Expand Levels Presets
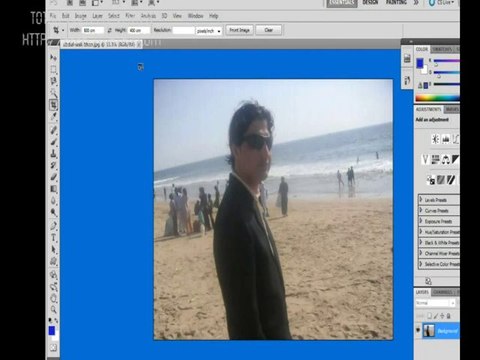Image resolution: width=480 pixels, height=360 pixels. [421, 199]
